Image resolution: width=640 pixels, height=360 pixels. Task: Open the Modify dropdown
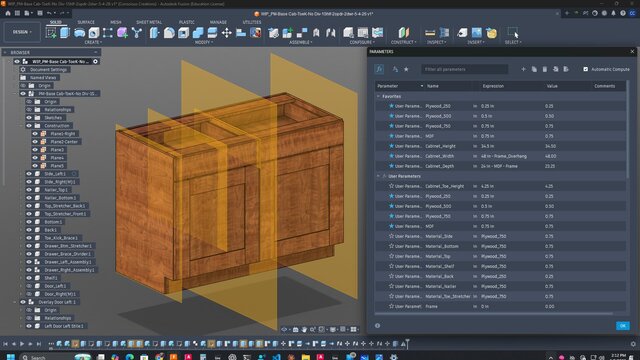click(x=203, y=42)
